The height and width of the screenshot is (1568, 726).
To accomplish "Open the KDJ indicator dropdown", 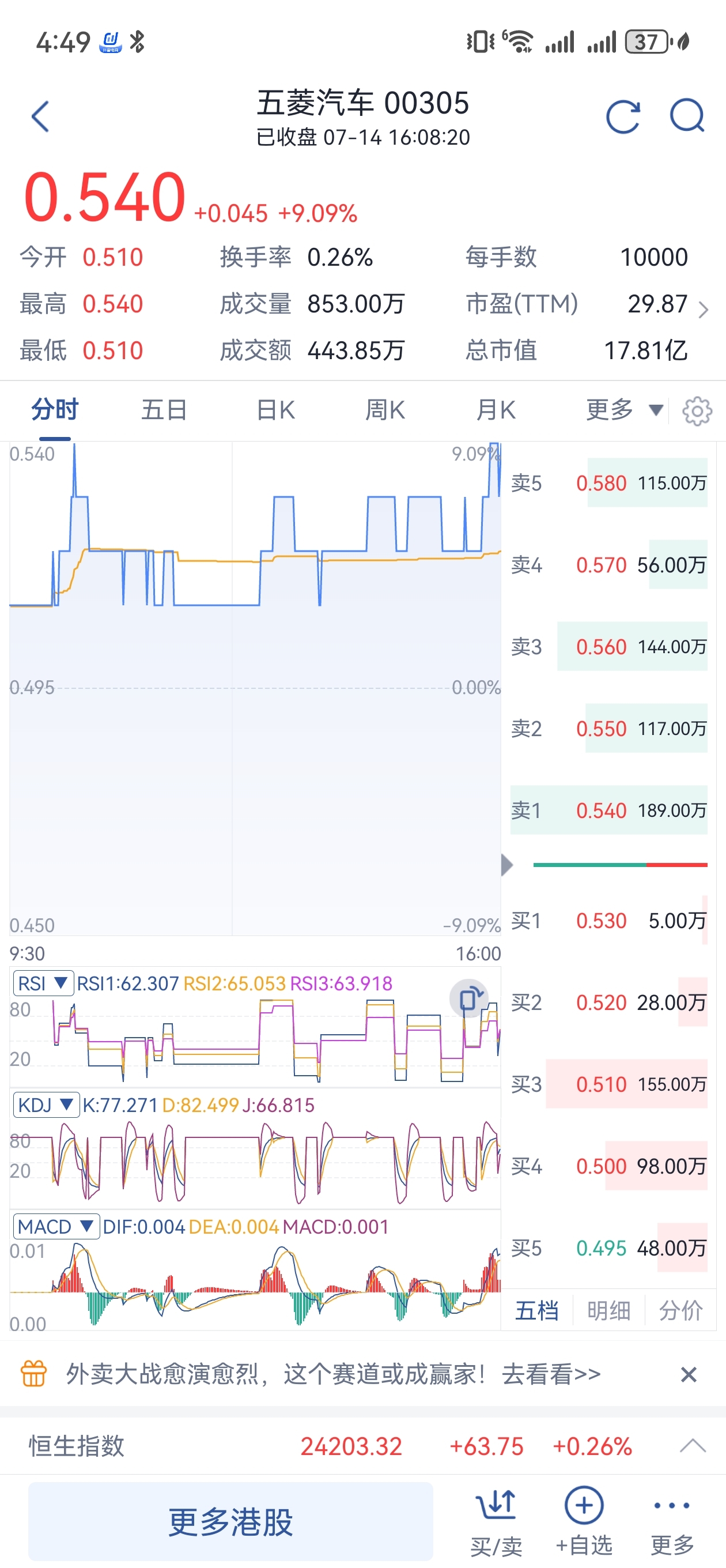I will tap(46, 1104).
